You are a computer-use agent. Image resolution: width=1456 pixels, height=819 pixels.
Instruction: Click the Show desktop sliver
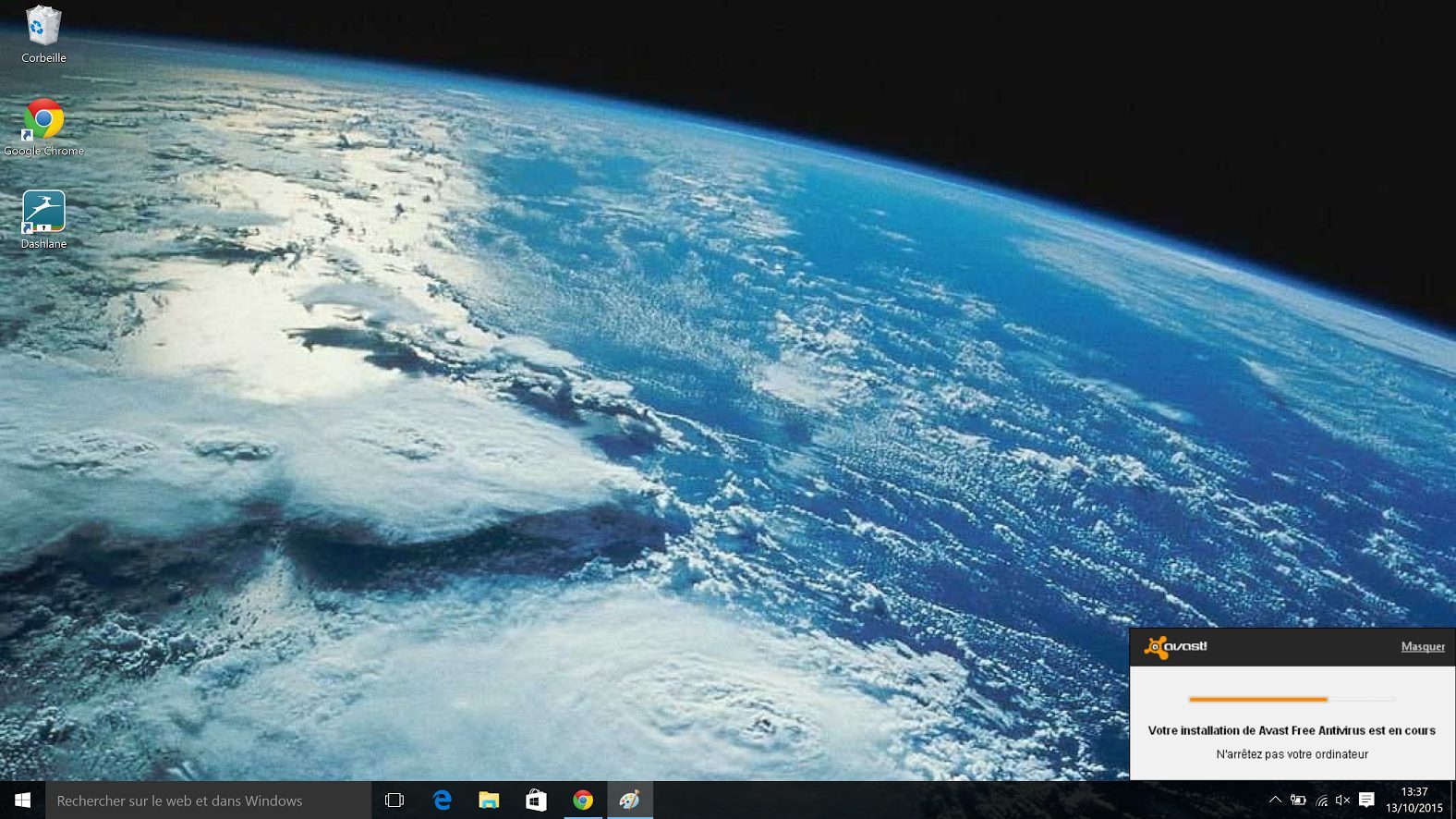[1453, 801]
